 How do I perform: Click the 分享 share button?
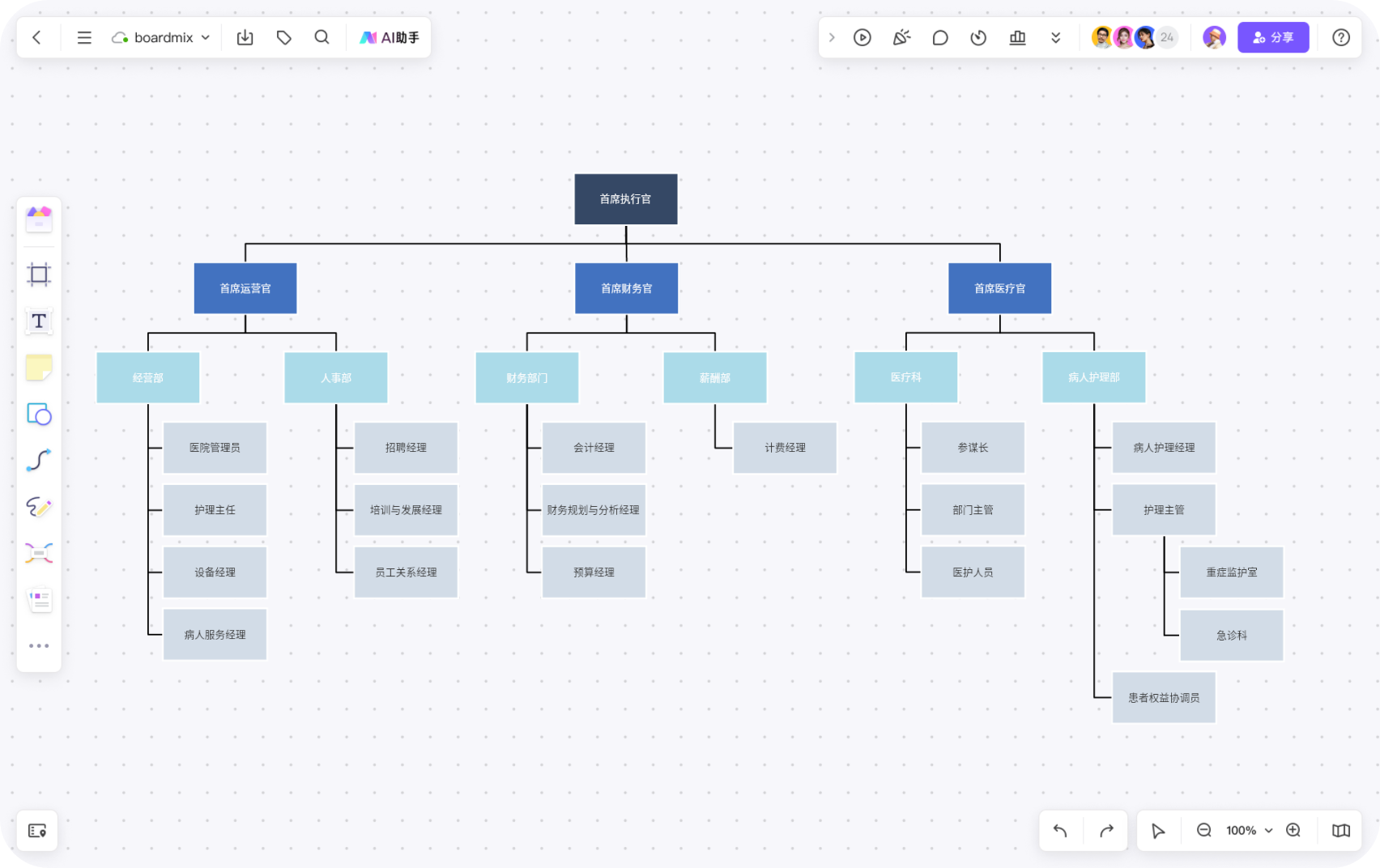[1273, 37]
